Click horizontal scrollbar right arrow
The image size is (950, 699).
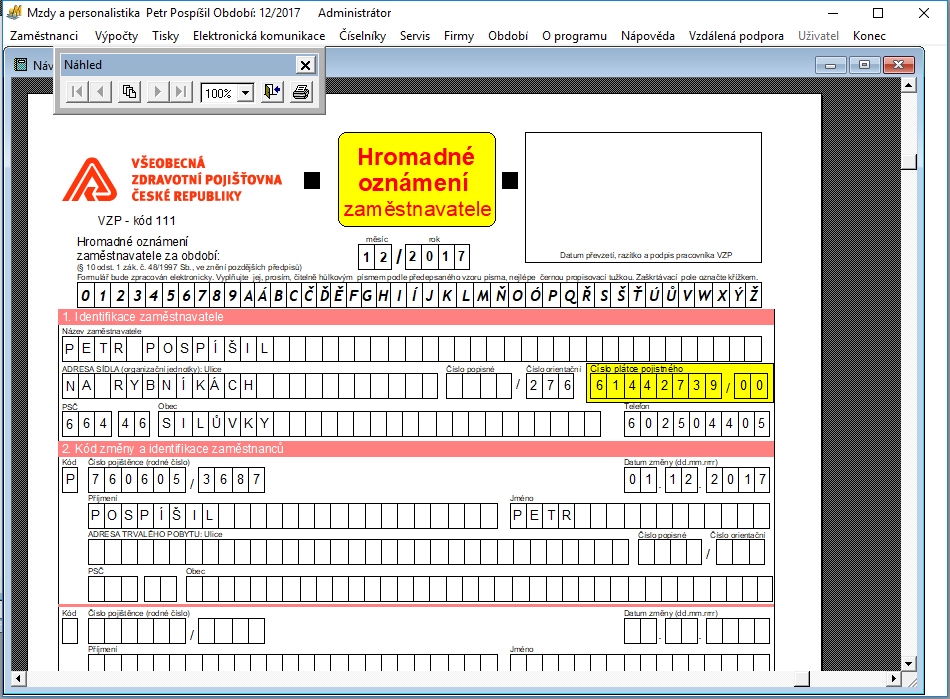[x=894, y=678]
